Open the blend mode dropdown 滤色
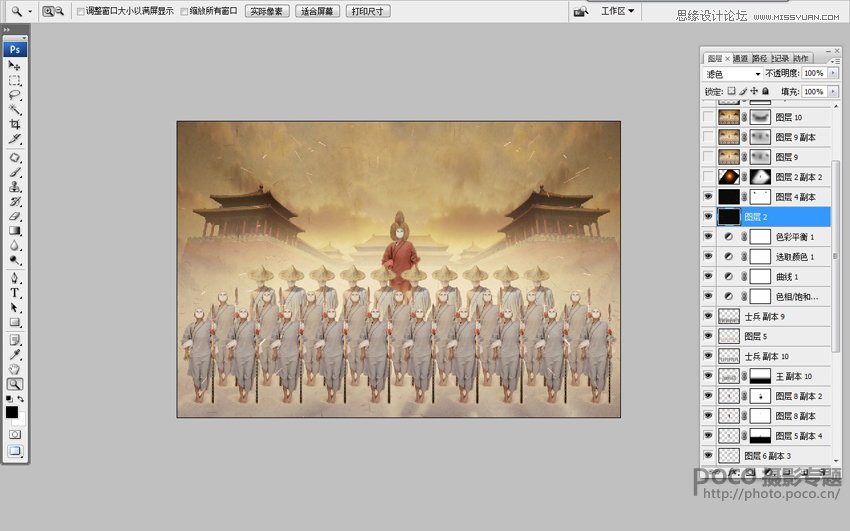Image resolution: width=850 pixels, height=531 pixels. (732, 74)
